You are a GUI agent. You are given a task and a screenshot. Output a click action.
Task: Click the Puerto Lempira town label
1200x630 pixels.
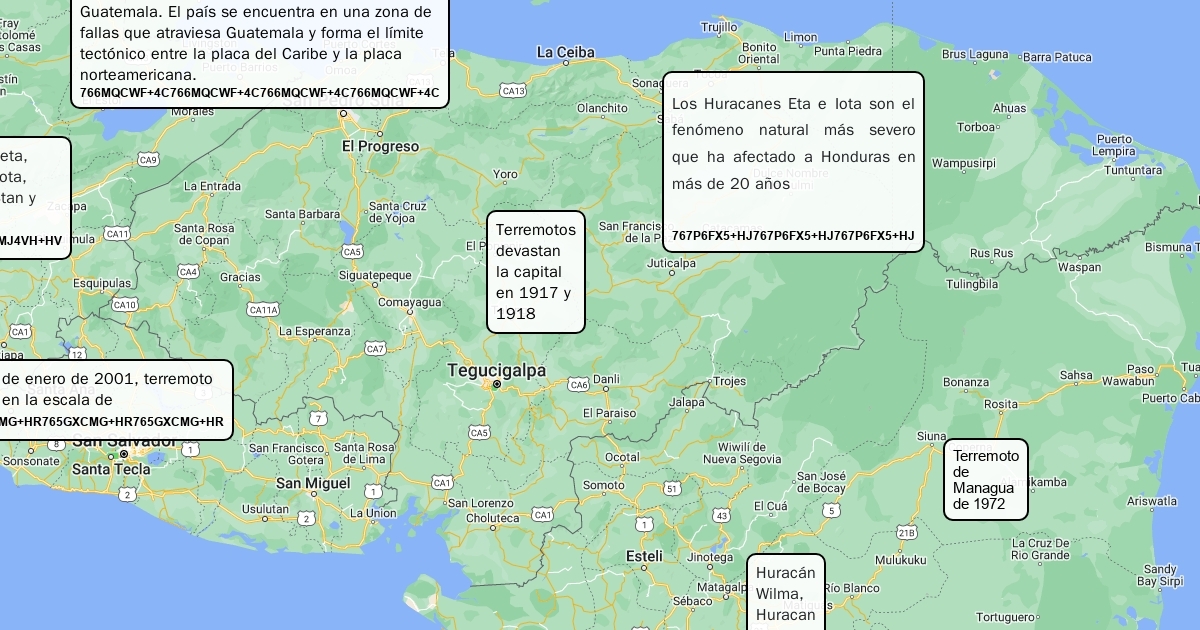[1113, 146]
